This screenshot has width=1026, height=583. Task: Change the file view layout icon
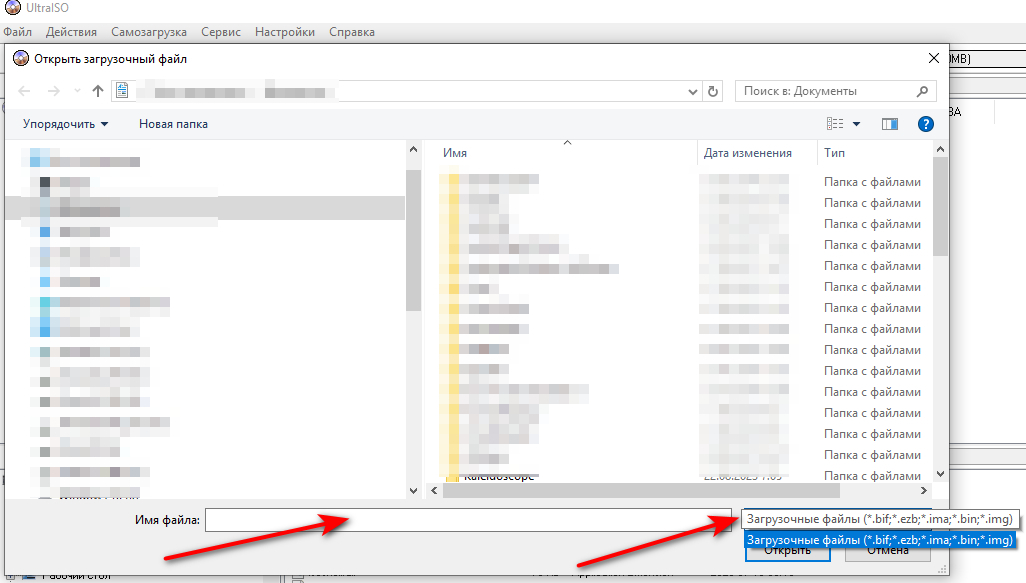pyautogui.click(x=835, y=124)
